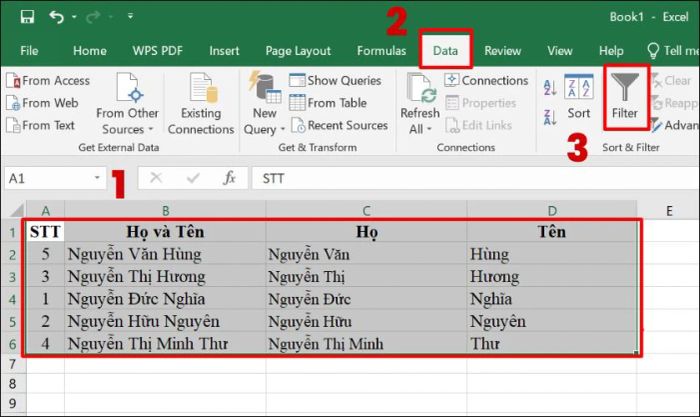The height and width of the screenshot is (417, 700).
Task: Switch to the Insert tab
Action: (x=224, y=50)
